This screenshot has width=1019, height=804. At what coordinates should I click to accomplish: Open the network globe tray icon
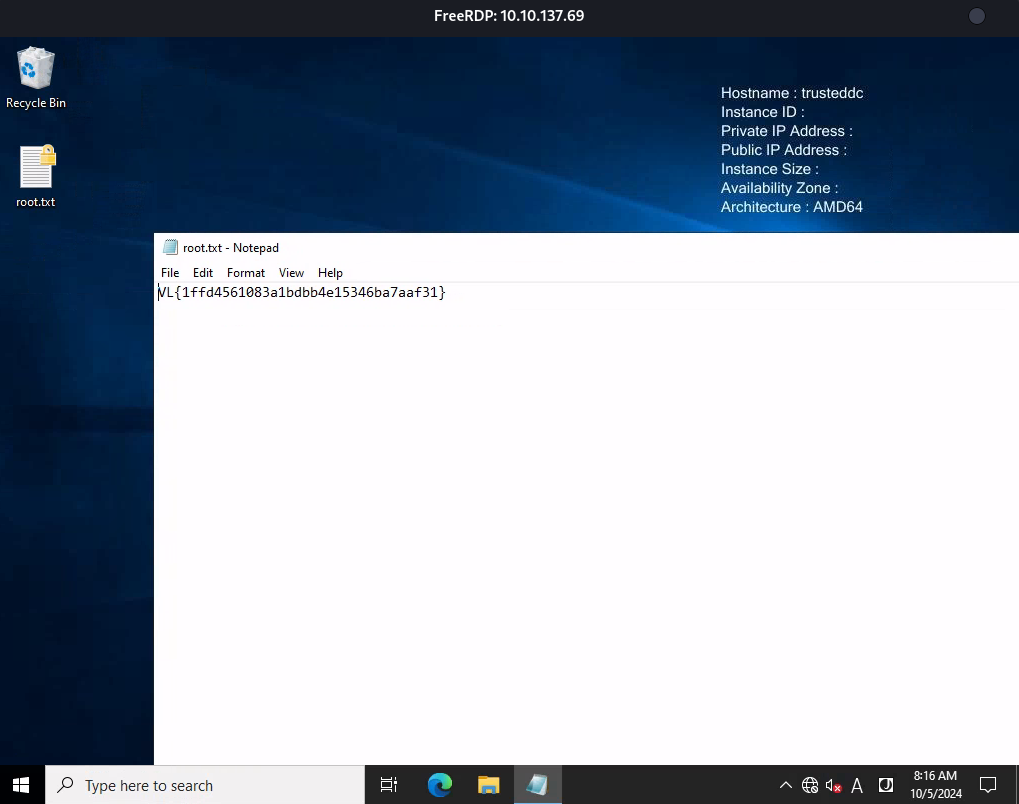810,785
